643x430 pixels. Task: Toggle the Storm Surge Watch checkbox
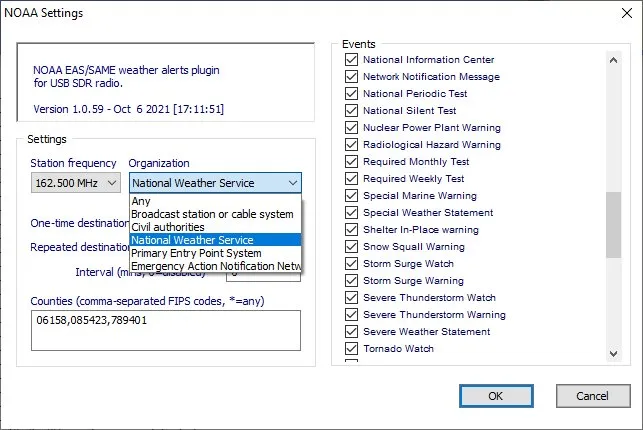pos(351,264)
